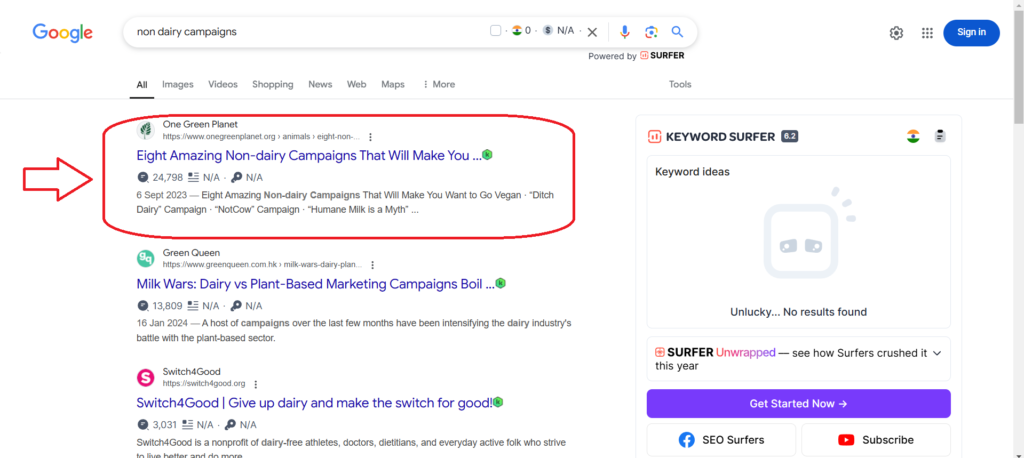Click green Surfer badge beside Switch4Good title
The height and width of the screenshot is (458, 1024).
pyautogui.click(x=498, y=402)
